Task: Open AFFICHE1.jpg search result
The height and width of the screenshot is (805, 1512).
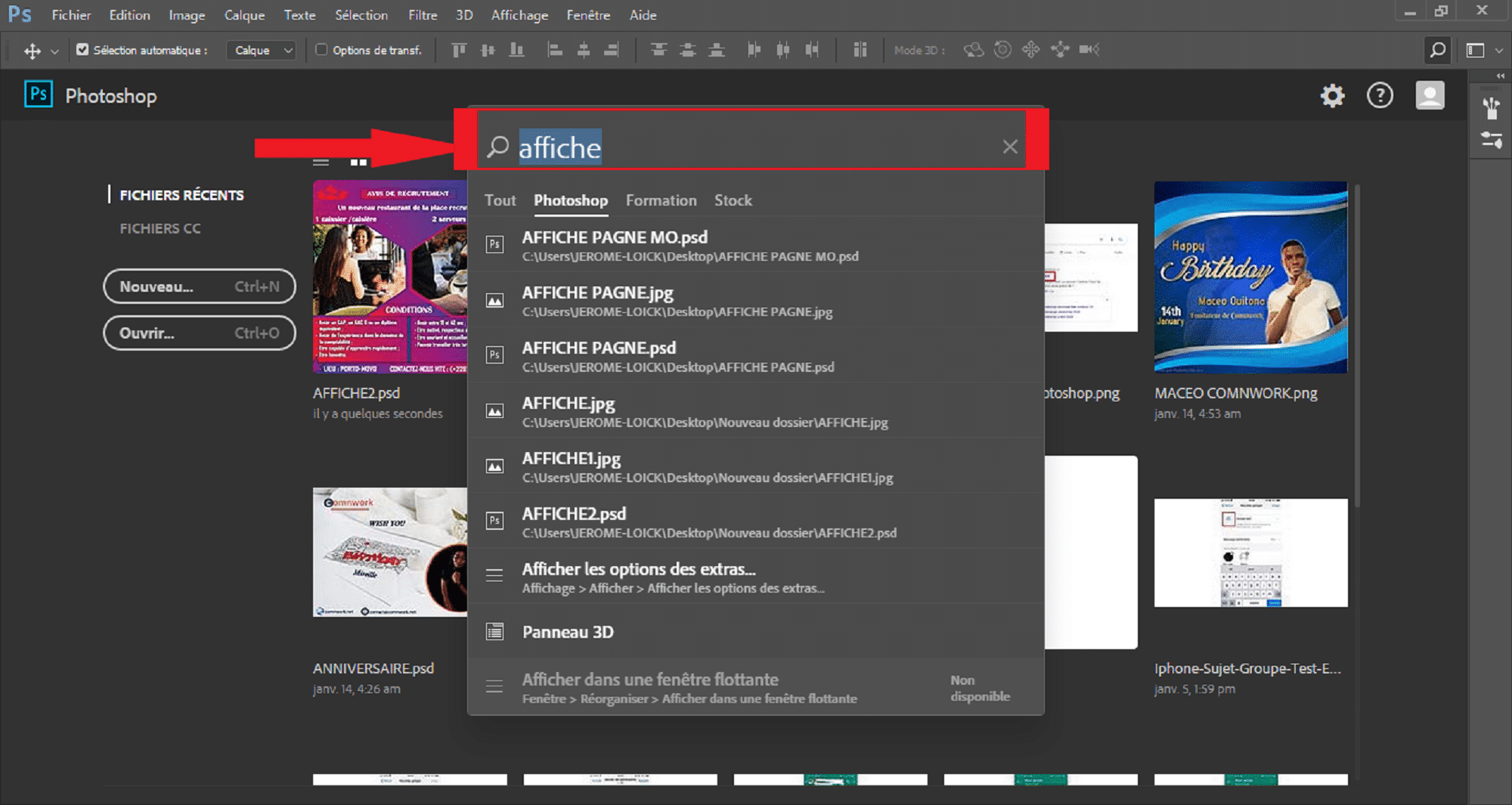Action: 756,466
